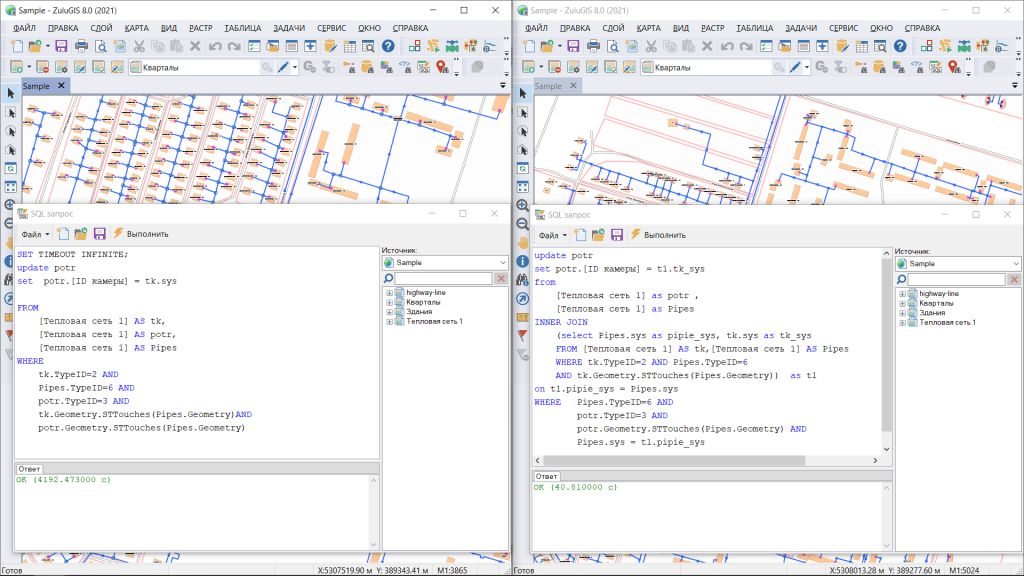This screenshot has width=1024, height=576.
Task: Click the open-folder icon in right SQL query toolbar
Action: point(599,234)
